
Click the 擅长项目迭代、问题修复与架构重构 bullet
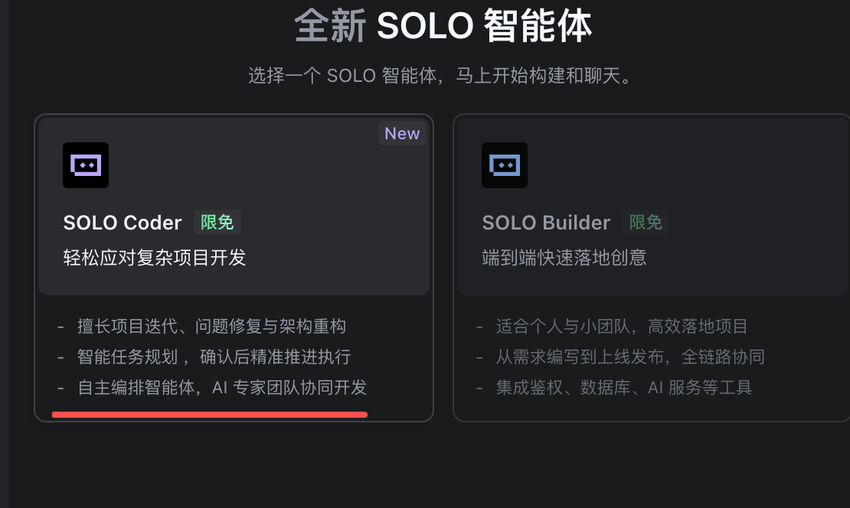(x=212, y=326)
